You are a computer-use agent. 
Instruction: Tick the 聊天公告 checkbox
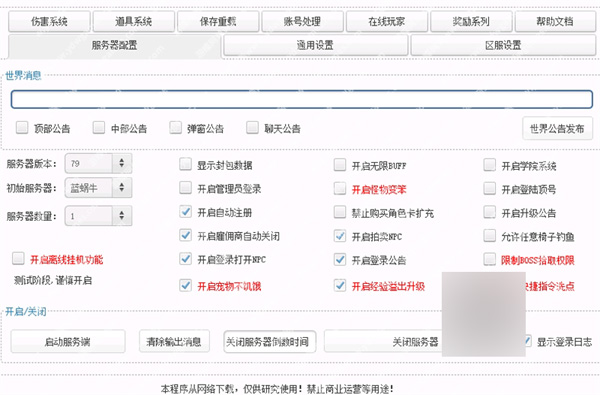tap(253, 127)
